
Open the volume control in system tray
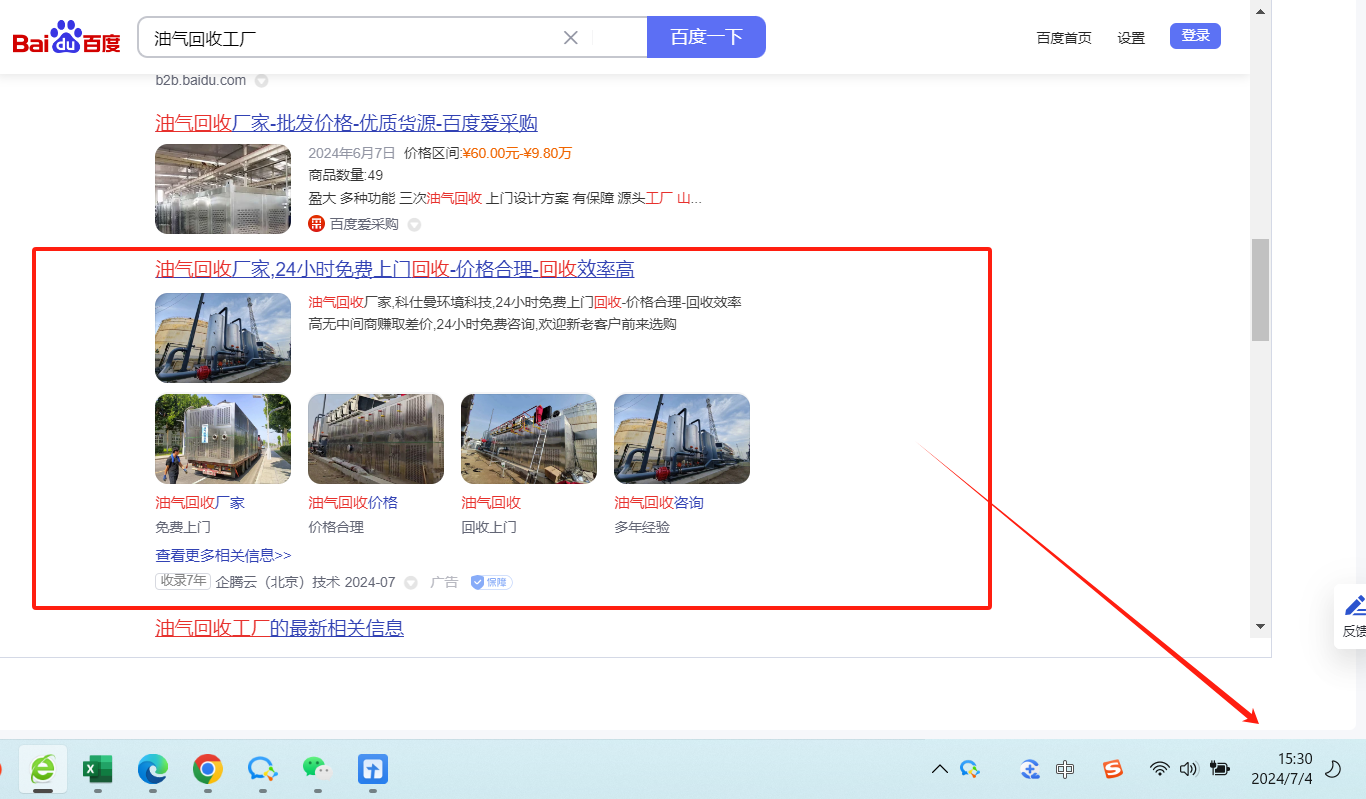[x=1188, y=769]
